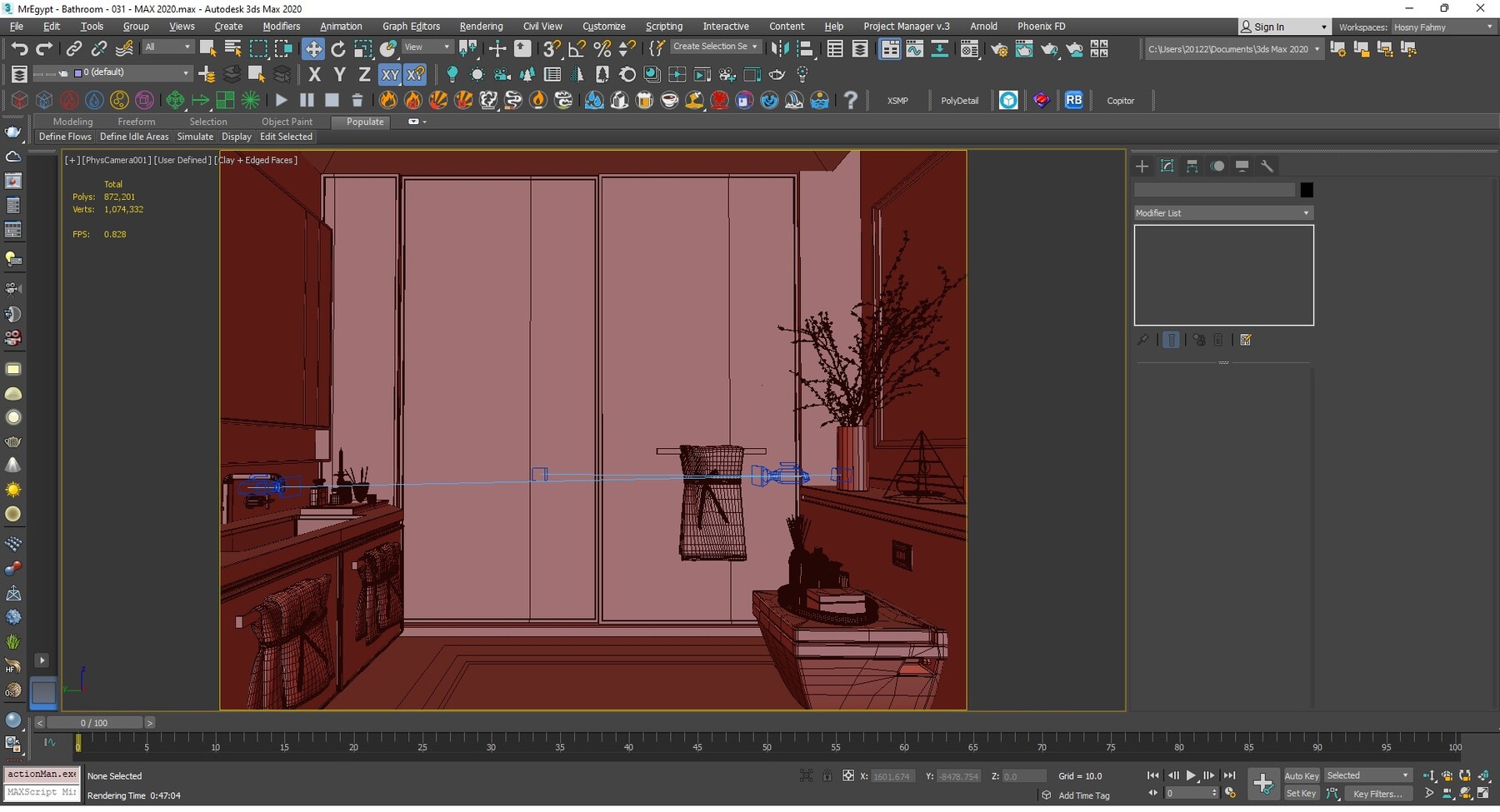This screenshot has height=812, width=1500.
Task: Open the Utilities wrench panel
Action: pyautogui.click(x=1267, y=166)
